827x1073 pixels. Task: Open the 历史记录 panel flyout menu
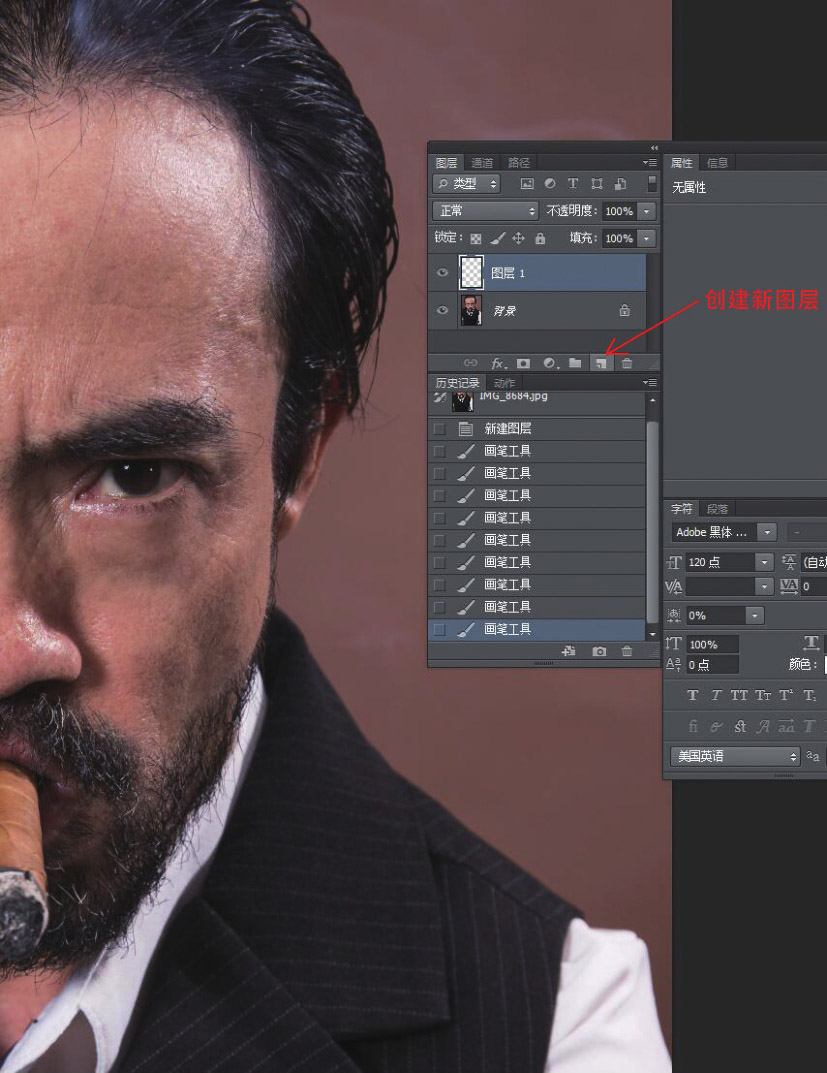pyautogui.click(x=649, y=382)
